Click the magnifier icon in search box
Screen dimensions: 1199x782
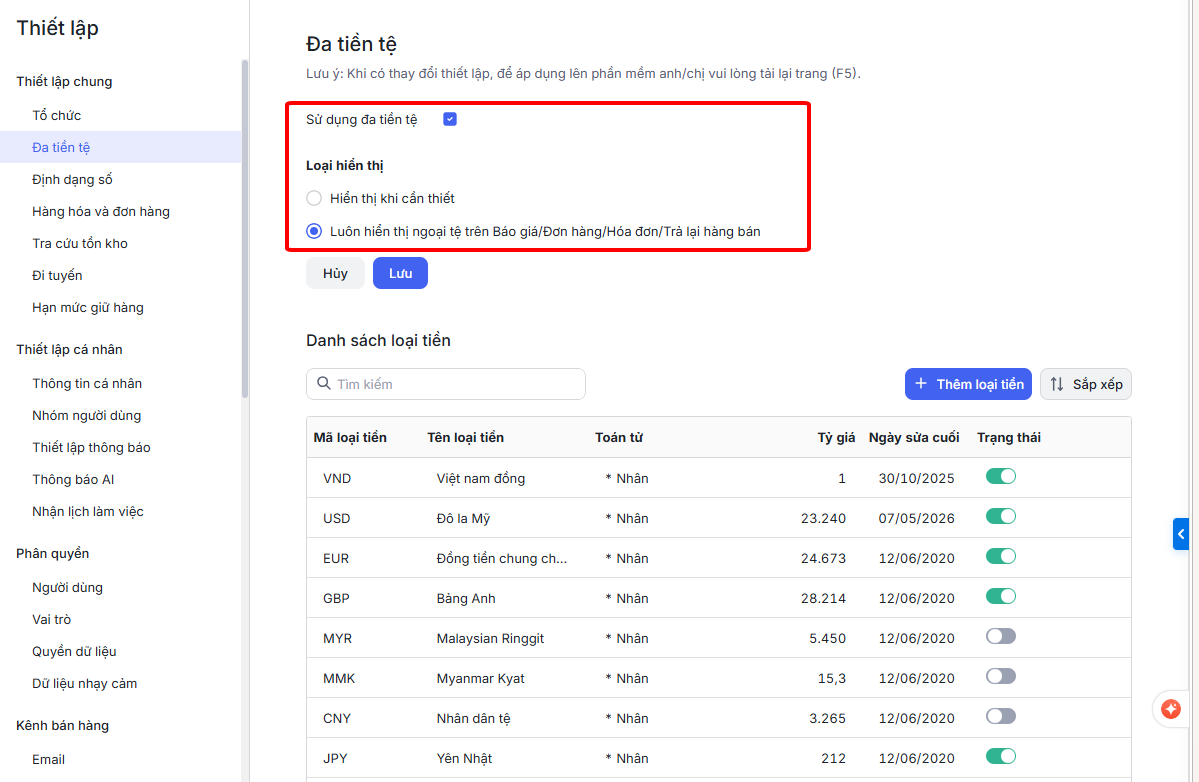(324, 384)
